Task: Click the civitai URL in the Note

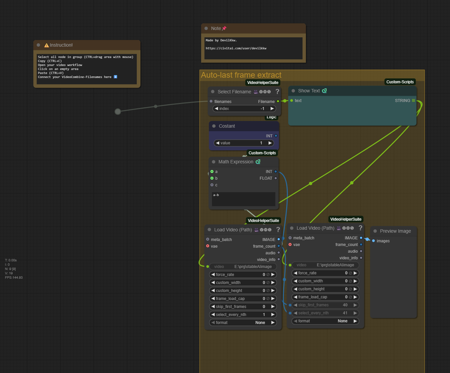Action: [x=236, y=48]
